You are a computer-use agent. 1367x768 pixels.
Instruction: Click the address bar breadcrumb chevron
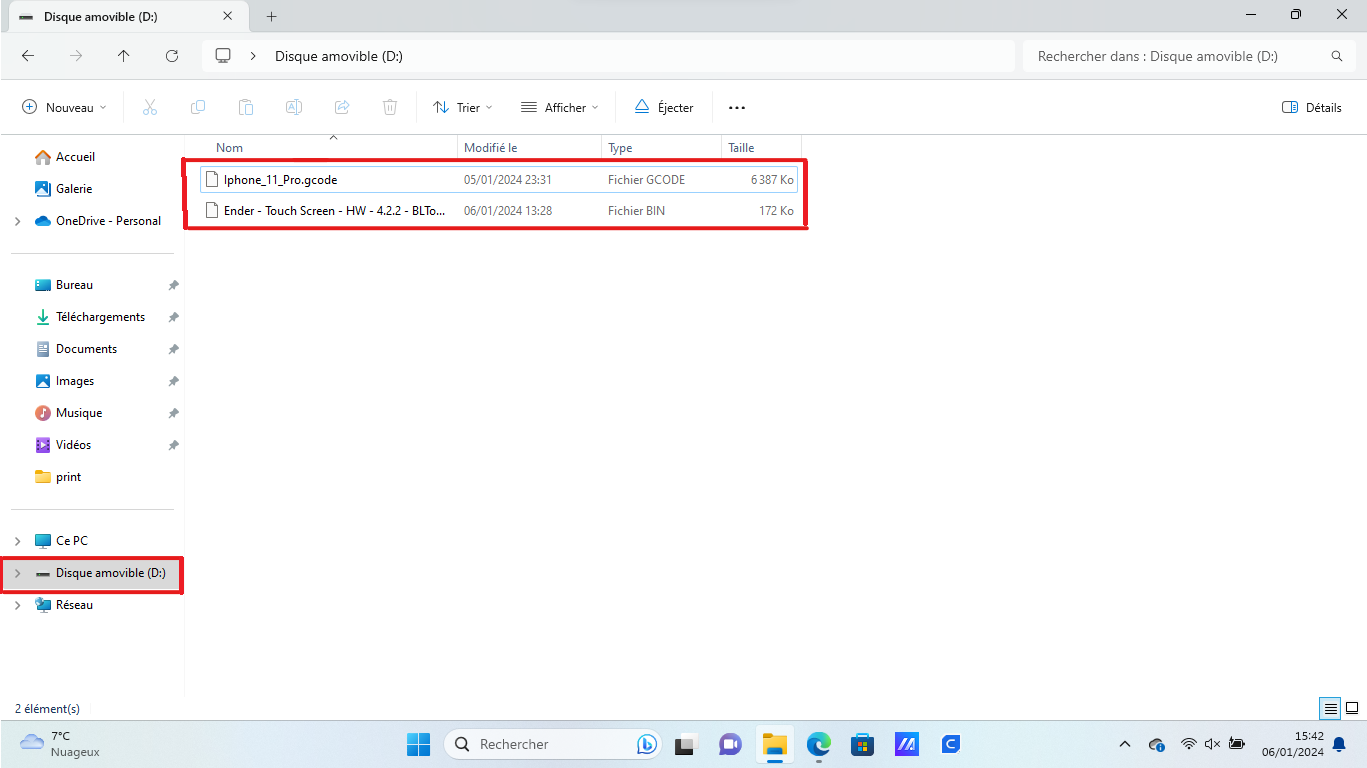tap(254, 56)
